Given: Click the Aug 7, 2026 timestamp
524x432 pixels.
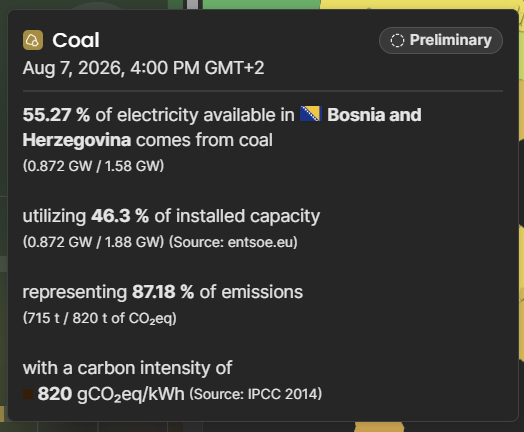Looking at the screenshot, I should click(x=143, y=68).
